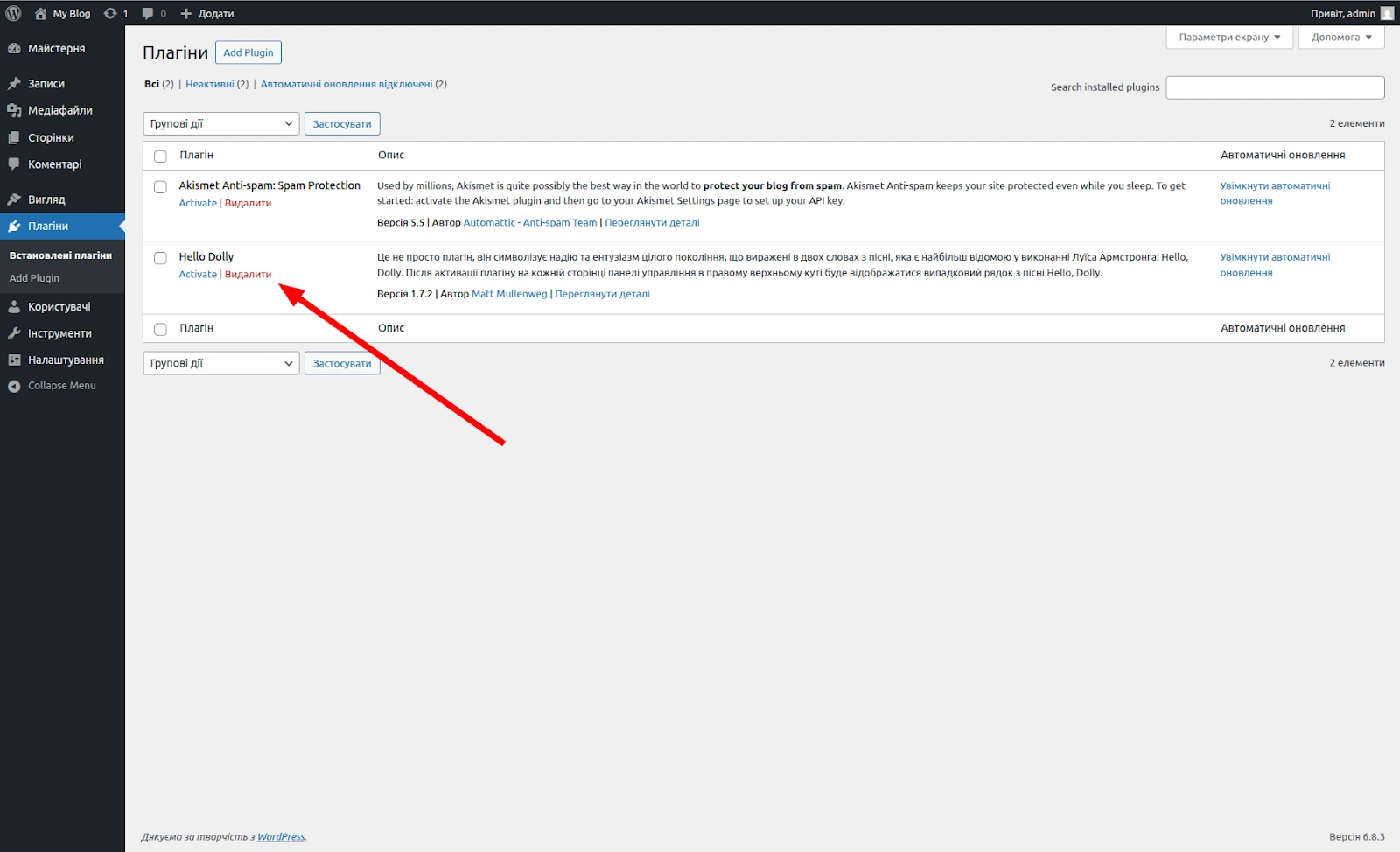Open the top Групові дії dropdown
The image size is (1400, 852).
click(x=220, y=123)
